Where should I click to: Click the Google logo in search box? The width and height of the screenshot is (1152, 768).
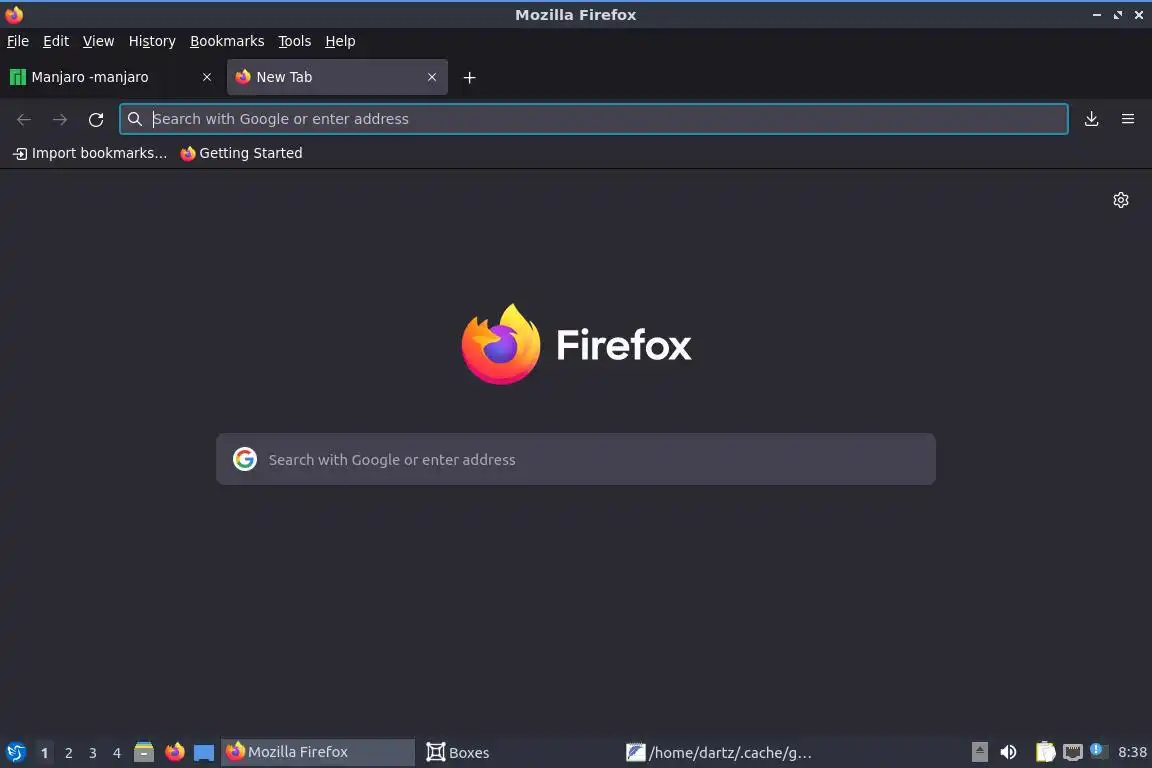point(245,459)
